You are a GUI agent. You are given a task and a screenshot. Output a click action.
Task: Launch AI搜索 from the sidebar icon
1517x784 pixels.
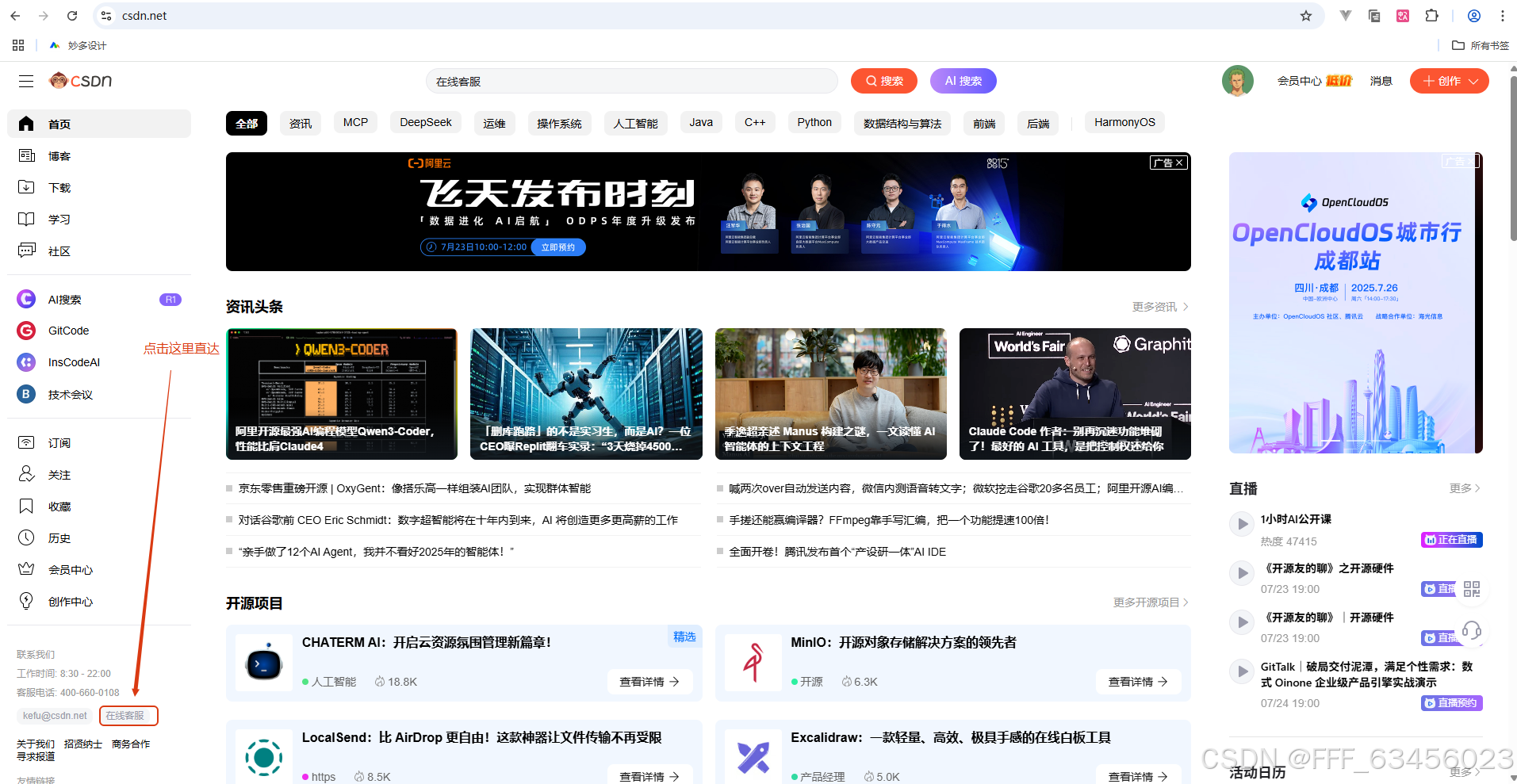pyautogui.click(x=26, y=299)
